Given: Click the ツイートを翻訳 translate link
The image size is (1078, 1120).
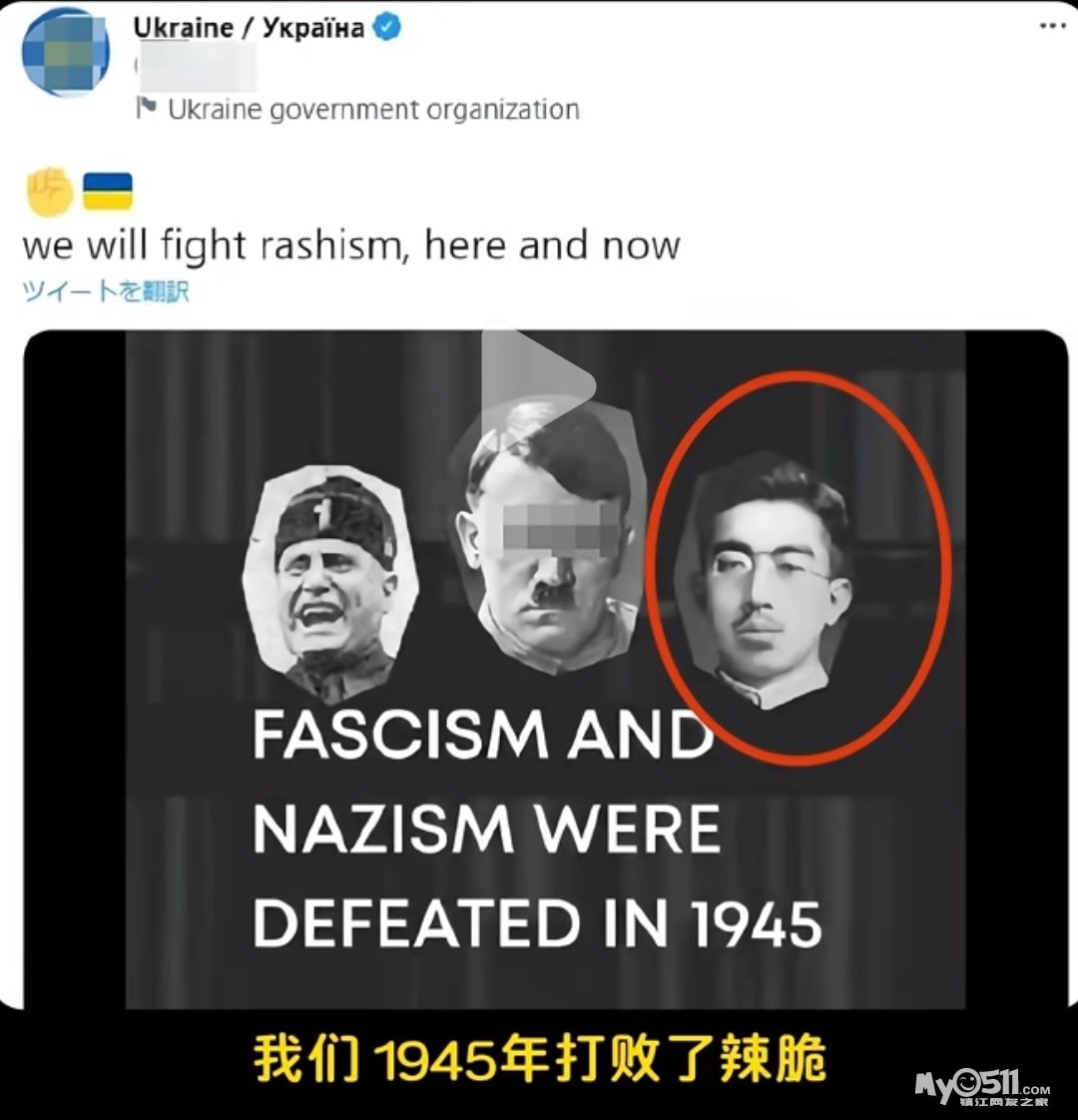Looking at the screenshot, I should pyautogui.click(x=106, y=291).
